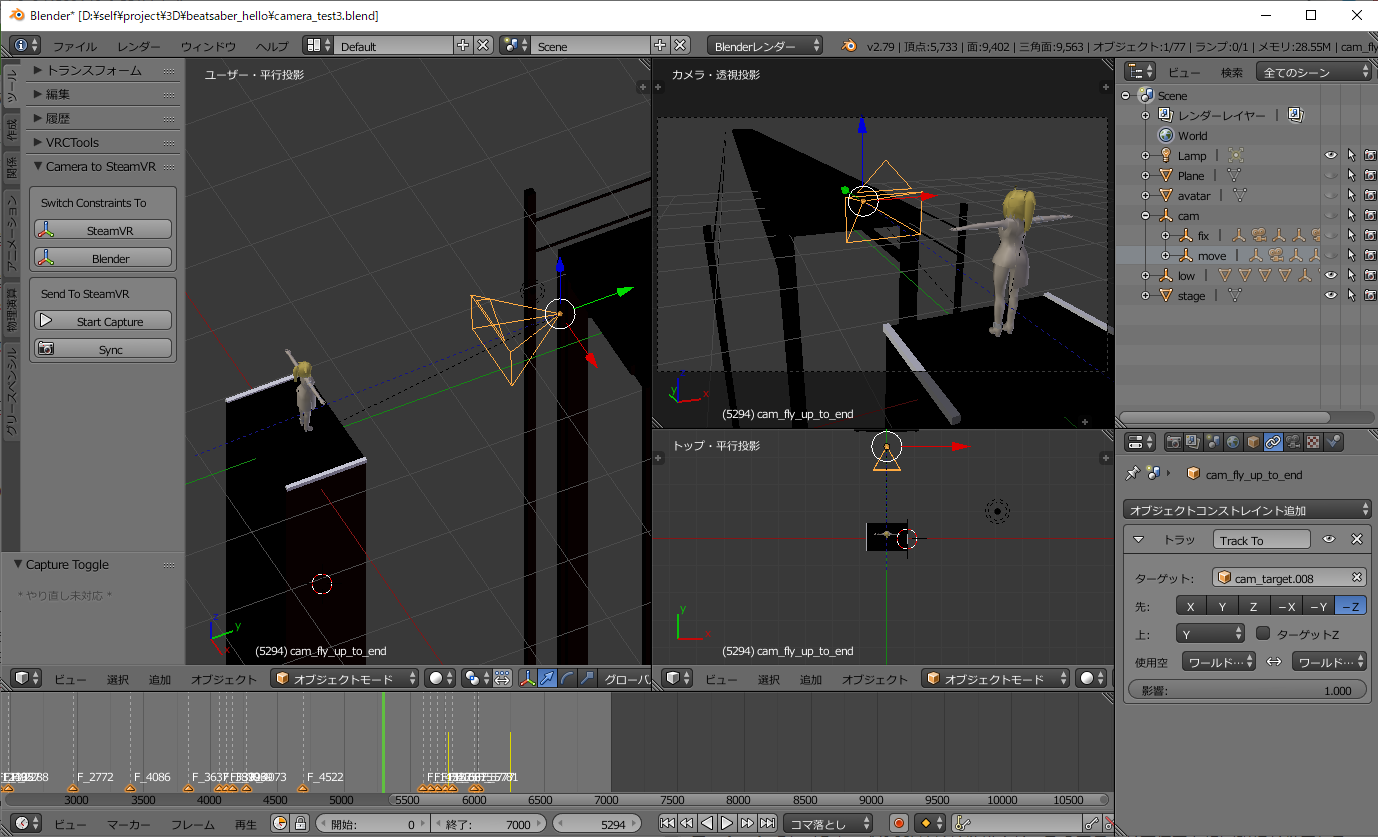Set the track axis to -Y
The height and width of the screenshot is (837, 1378).
point(1317,606)
